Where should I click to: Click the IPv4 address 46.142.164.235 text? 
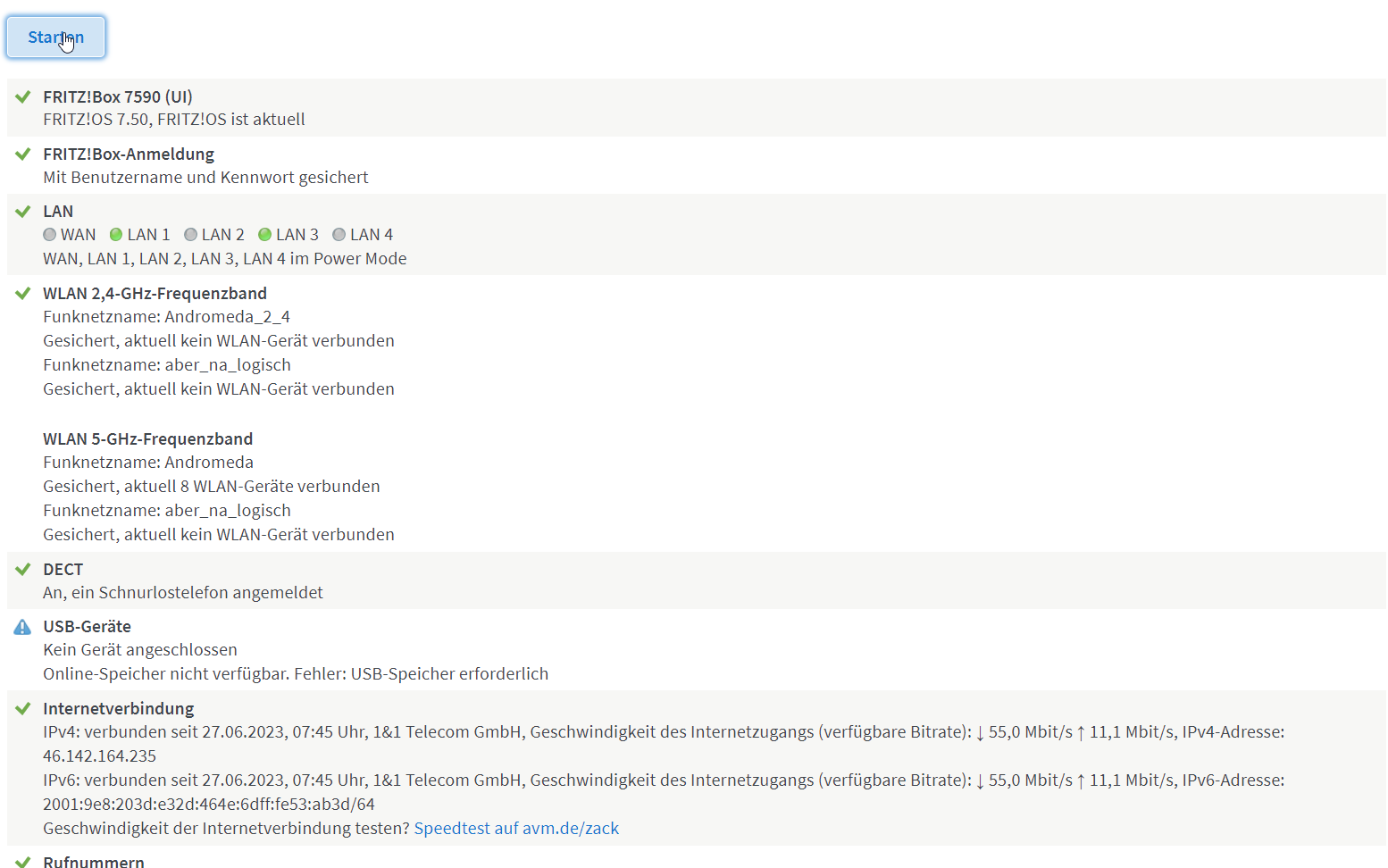[x=99, y=755]
